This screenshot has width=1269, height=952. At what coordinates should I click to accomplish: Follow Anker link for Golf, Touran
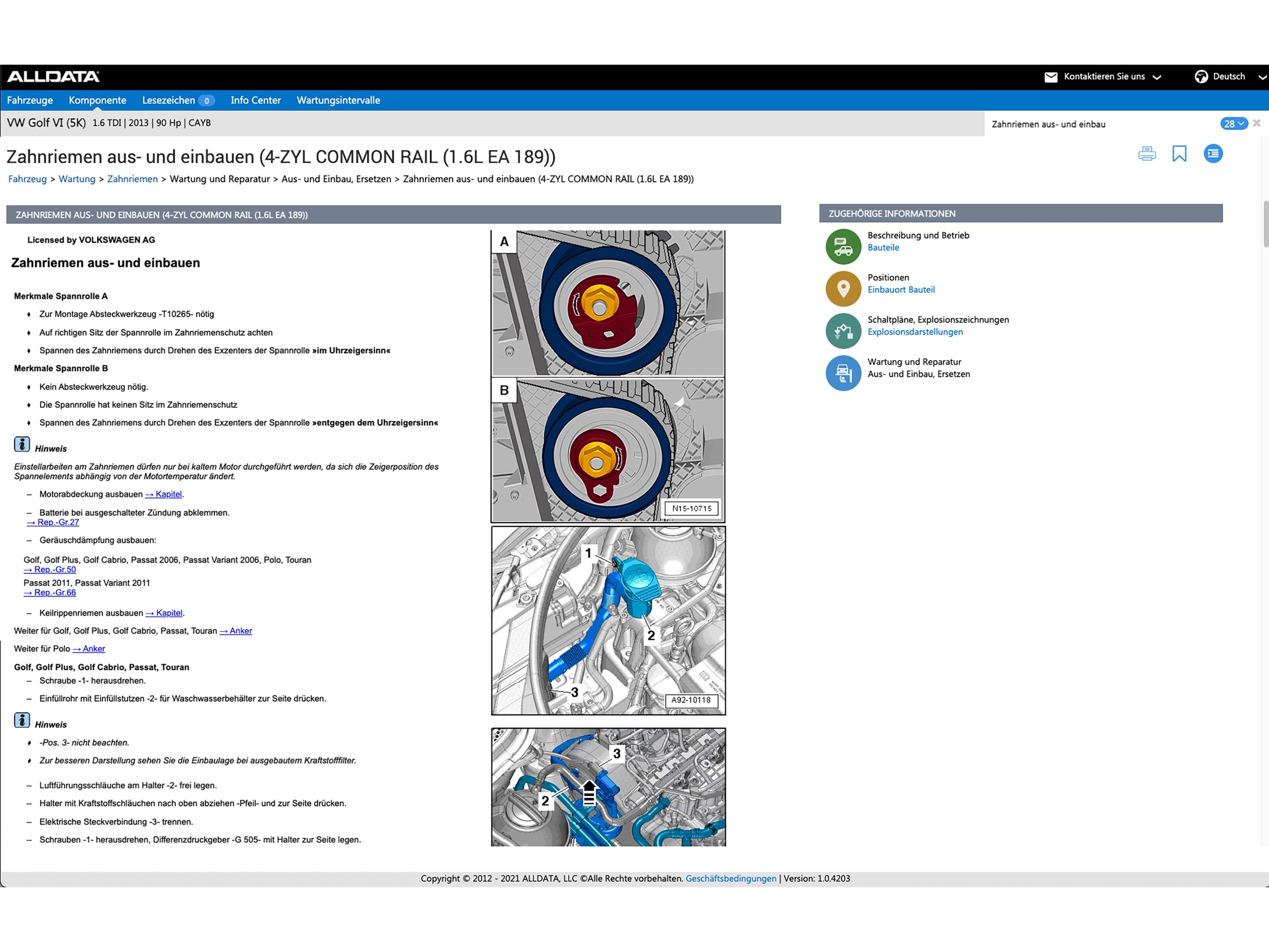pos(236,631)
